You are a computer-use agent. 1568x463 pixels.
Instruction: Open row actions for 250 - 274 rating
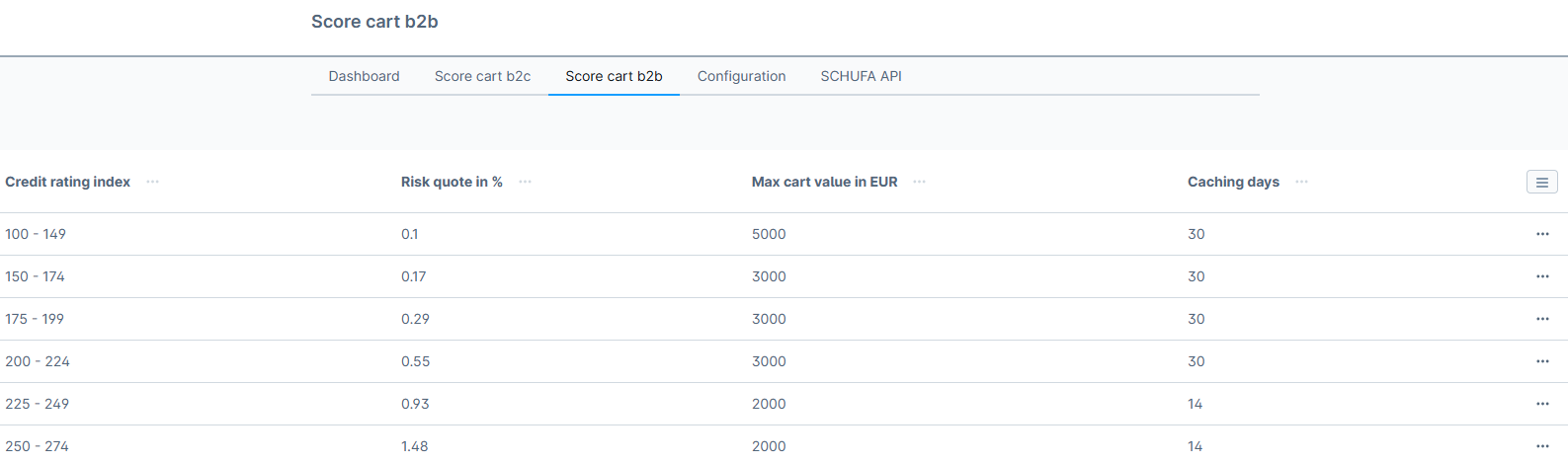pyautogui.click(x=1542, y=446)
